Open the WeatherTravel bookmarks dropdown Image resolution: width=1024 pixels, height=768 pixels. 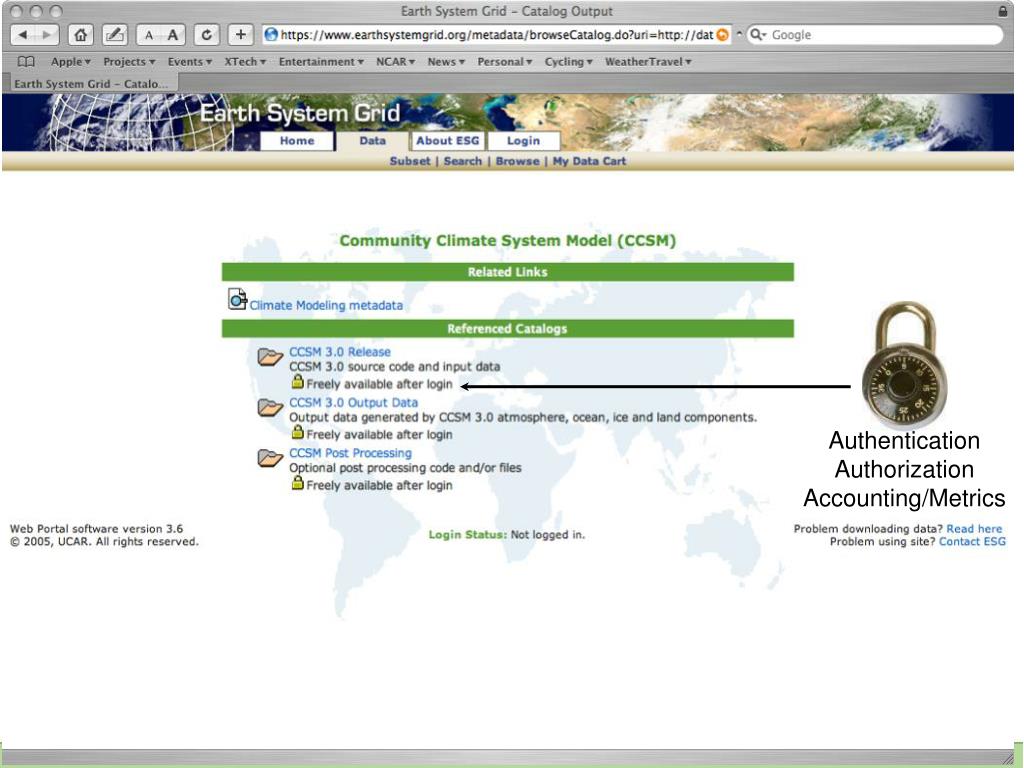647,61
